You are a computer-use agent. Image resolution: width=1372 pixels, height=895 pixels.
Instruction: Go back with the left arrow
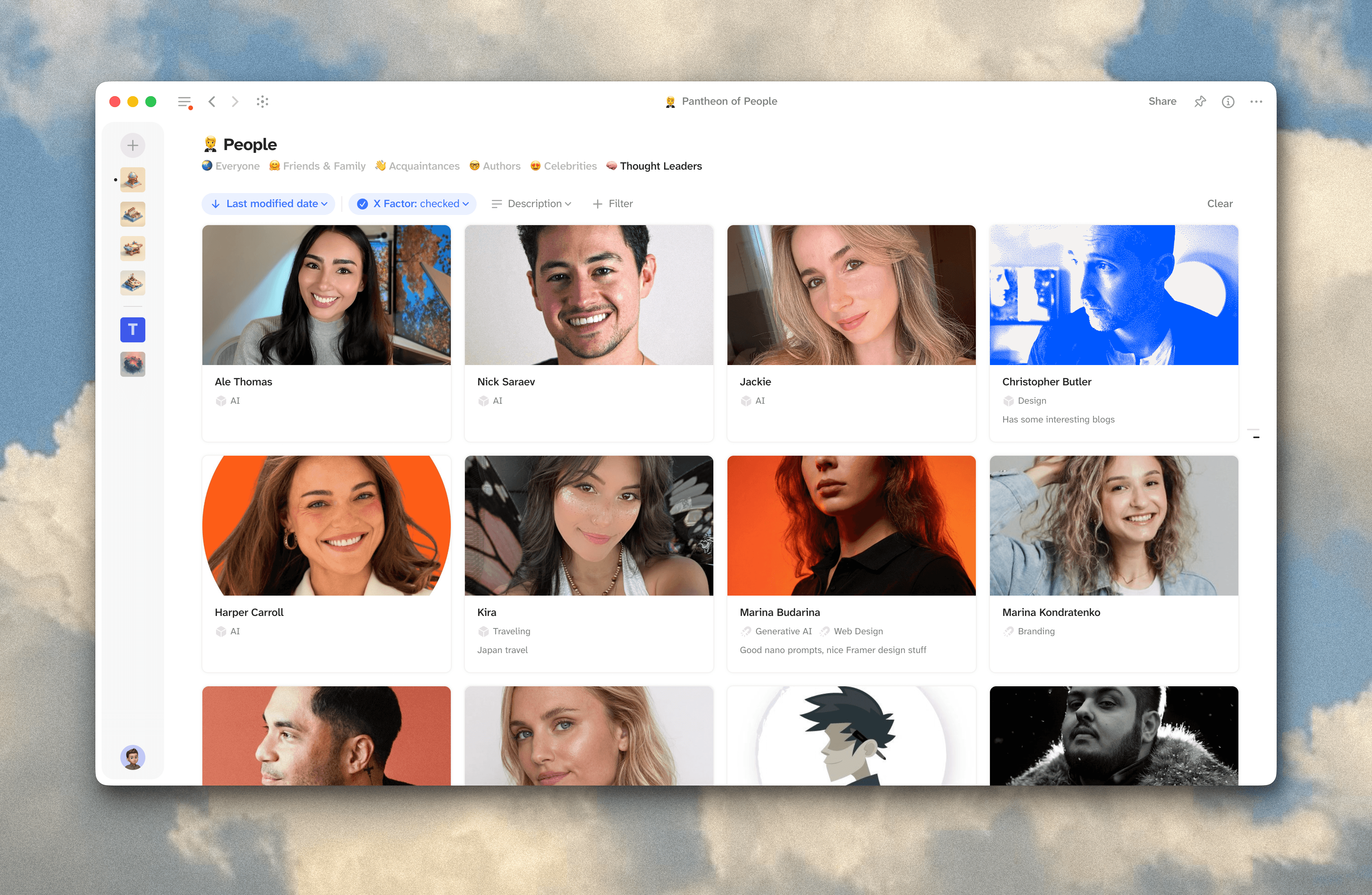pos(212,102)
